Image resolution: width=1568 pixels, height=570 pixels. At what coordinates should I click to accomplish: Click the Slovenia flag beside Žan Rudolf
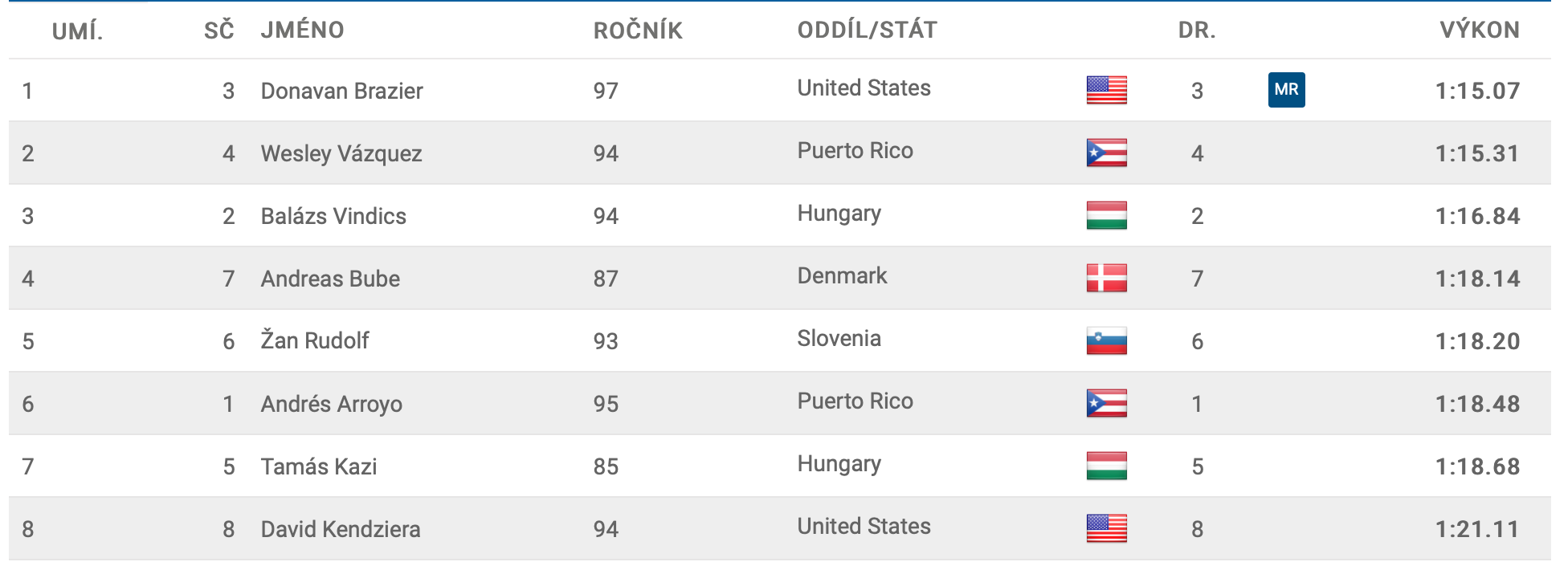coord(1106,340)
